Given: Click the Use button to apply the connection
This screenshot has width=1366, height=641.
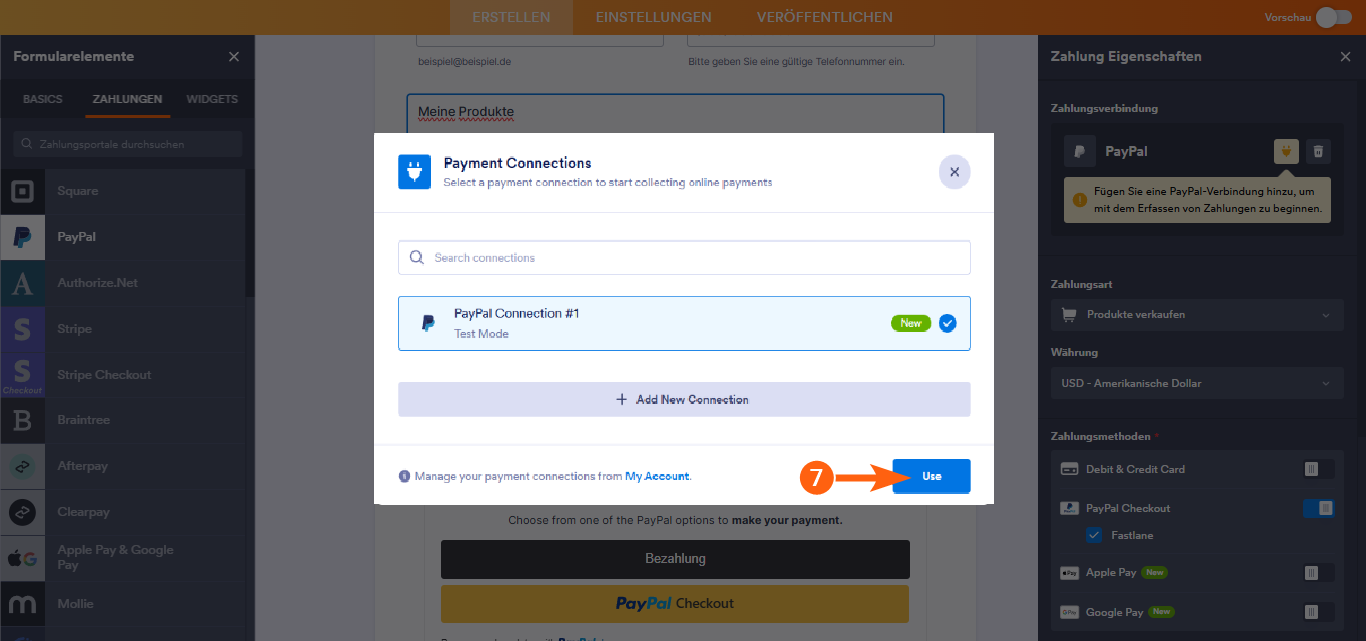Looking at the screenshot, I should 931,477.
